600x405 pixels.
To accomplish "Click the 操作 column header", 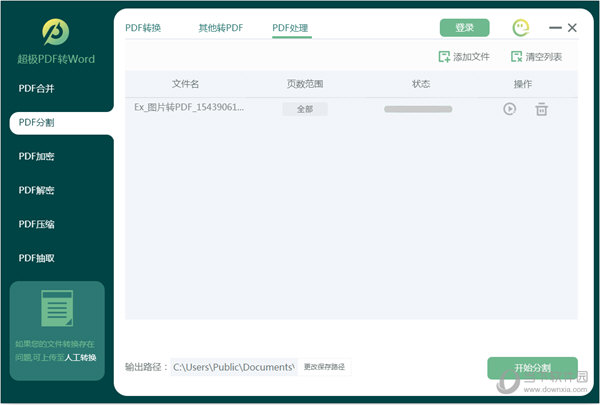I will tap(523, 84).
